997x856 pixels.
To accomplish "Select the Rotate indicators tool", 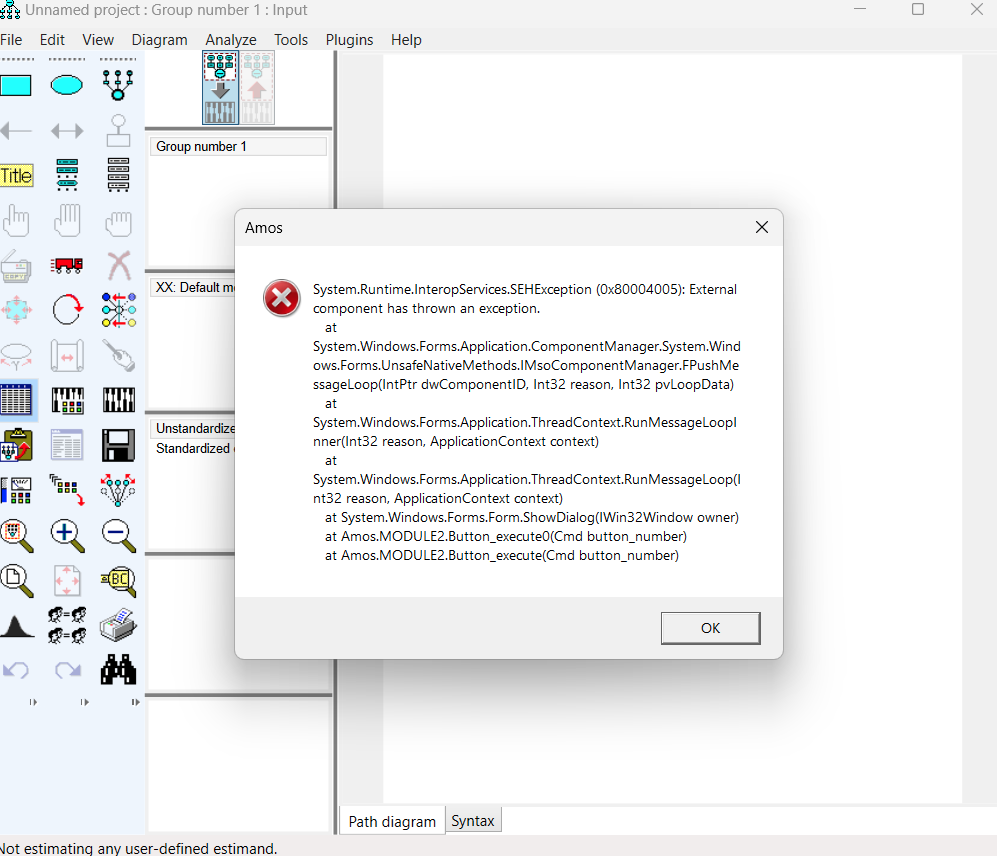I will point(67,310).
